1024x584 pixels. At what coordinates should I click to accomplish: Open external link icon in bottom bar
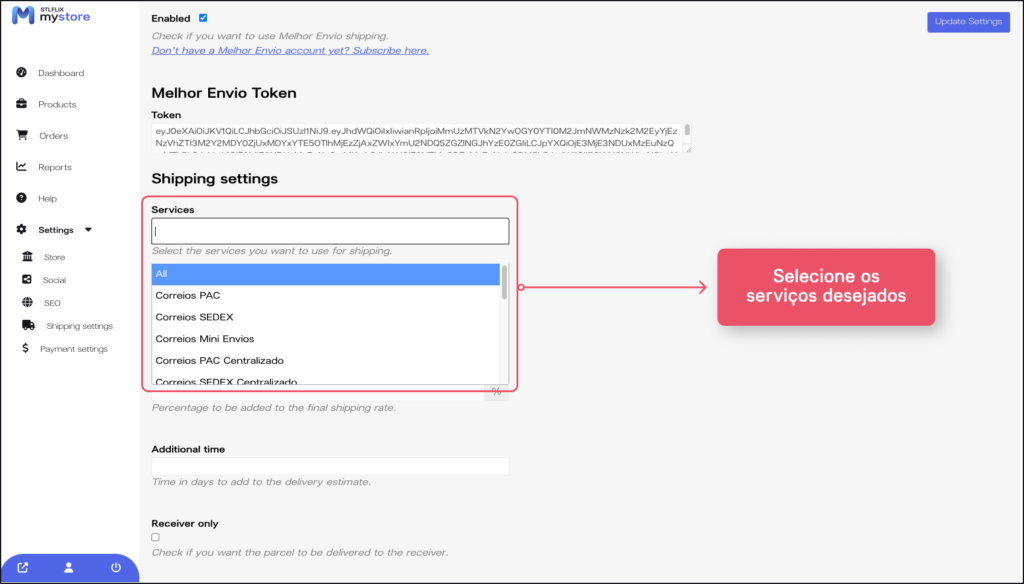pyautogui.click(x=23, y=568)
